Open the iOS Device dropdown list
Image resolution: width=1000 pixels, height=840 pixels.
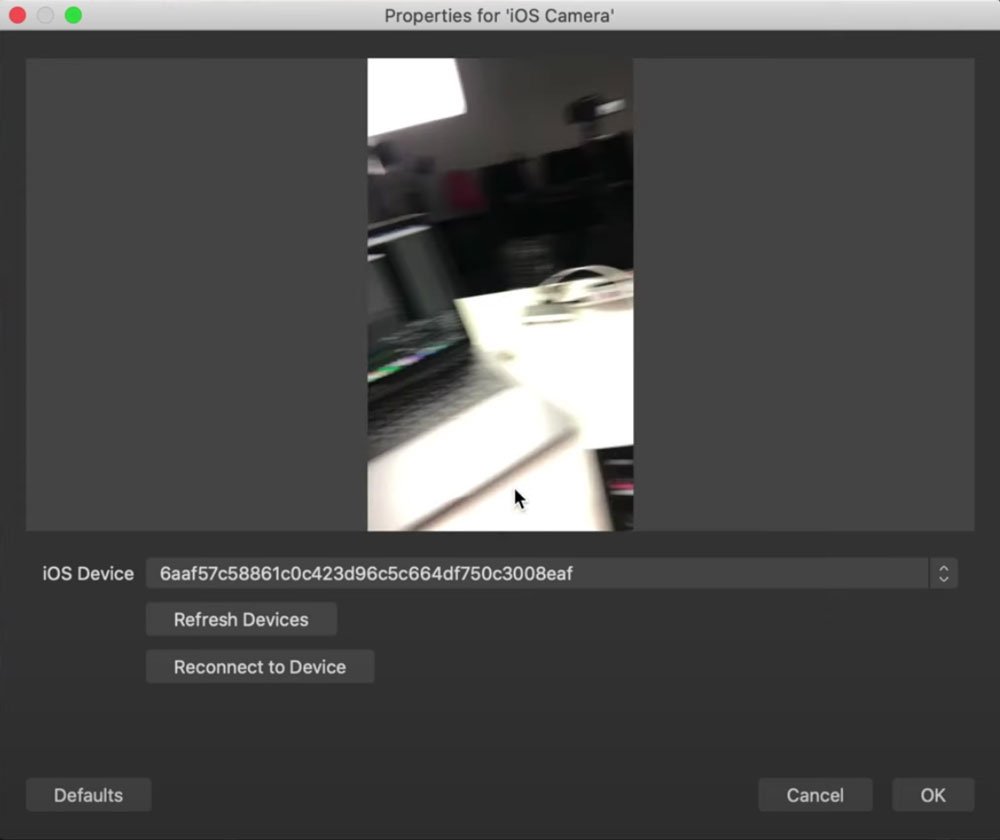point(538,573)
